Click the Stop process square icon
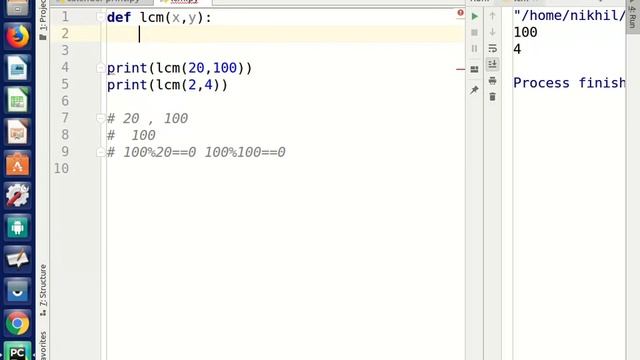Screen dimensions: 640x360 click(x=474, y=32)
